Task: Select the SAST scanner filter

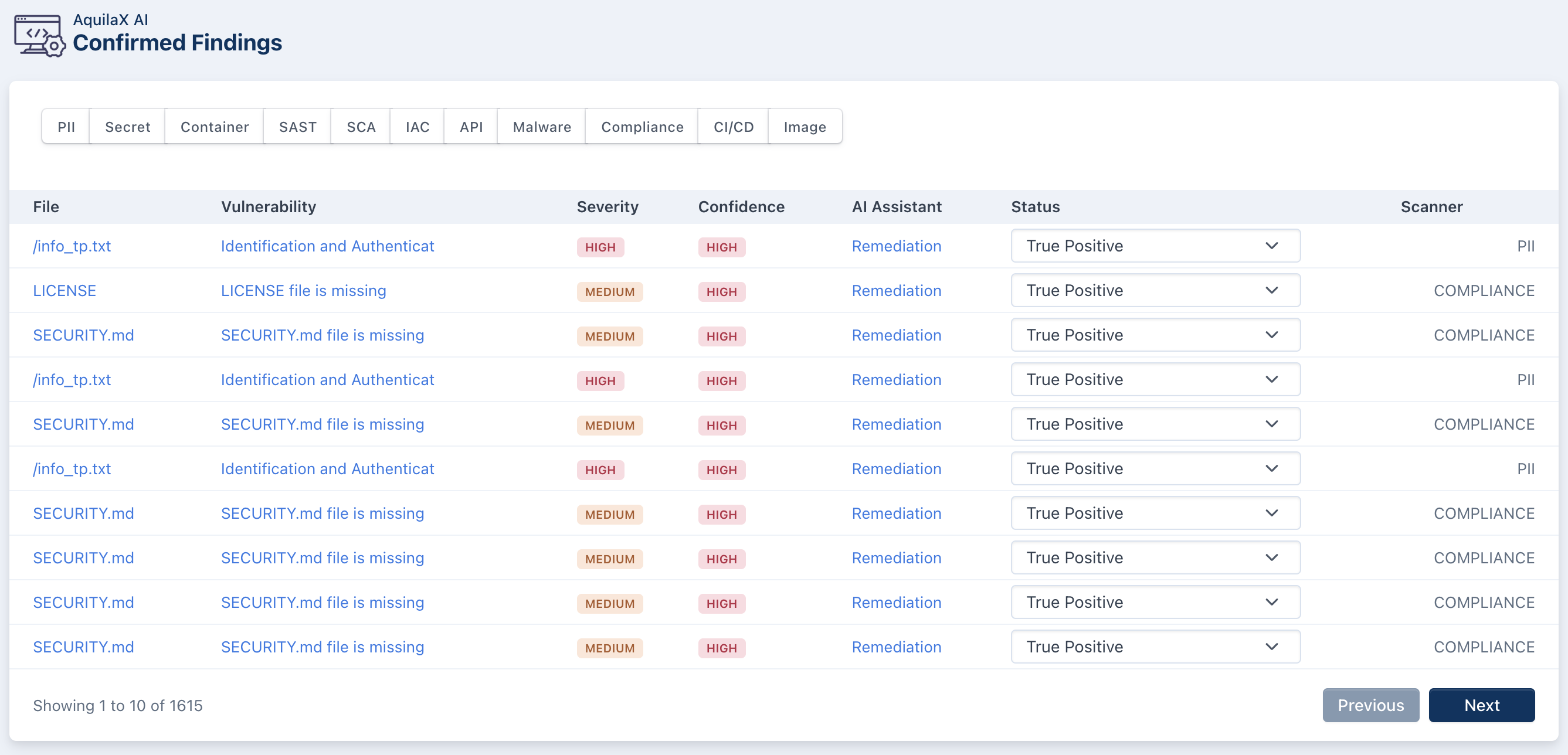Action: (x=298, y=127)
